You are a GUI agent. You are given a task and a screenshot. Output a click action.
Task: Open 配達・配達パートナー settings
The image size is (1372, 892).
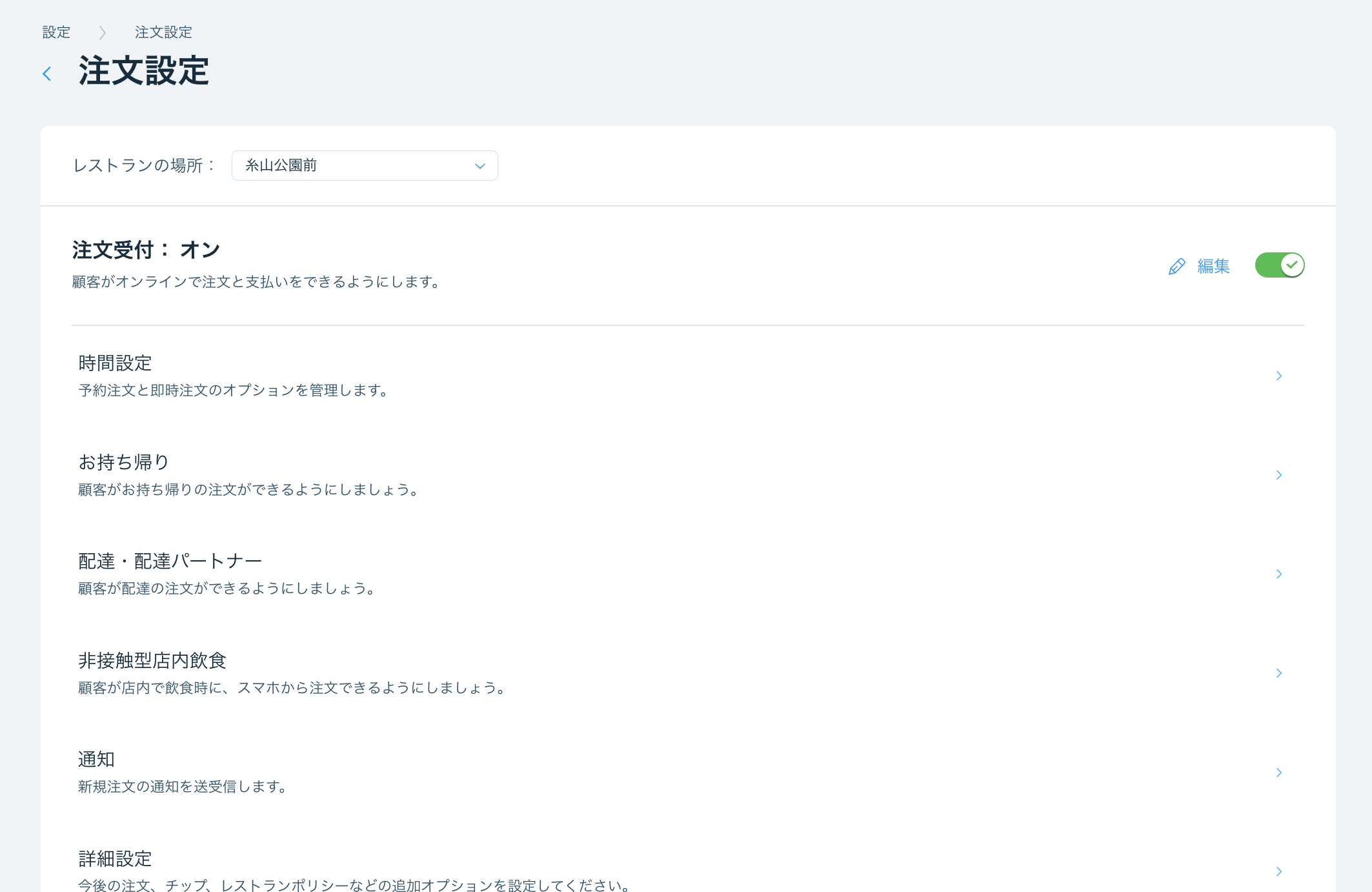(170, 562)
